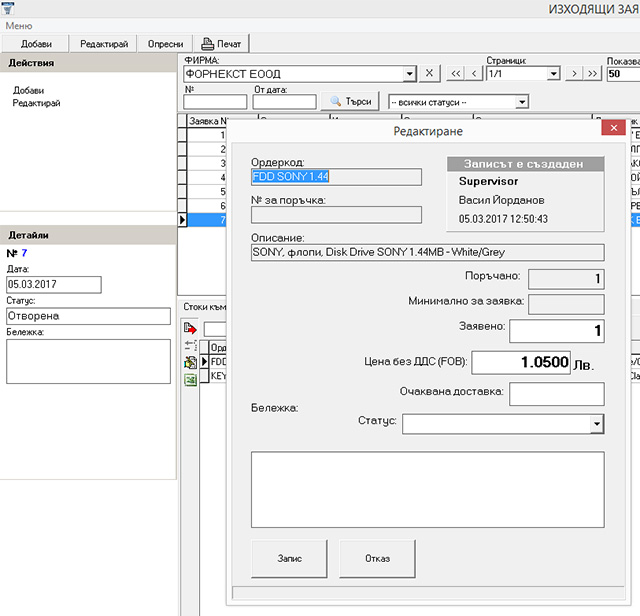Click Редактирай toolbar button
The height and width of the screenshot is (616, 640).
(104, 44)
